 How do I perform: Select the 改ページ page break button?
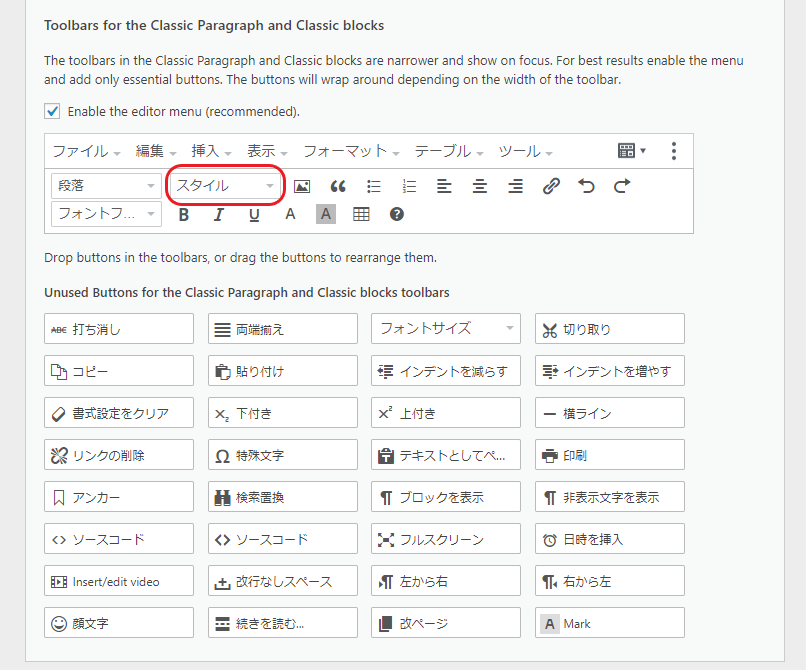446,623
